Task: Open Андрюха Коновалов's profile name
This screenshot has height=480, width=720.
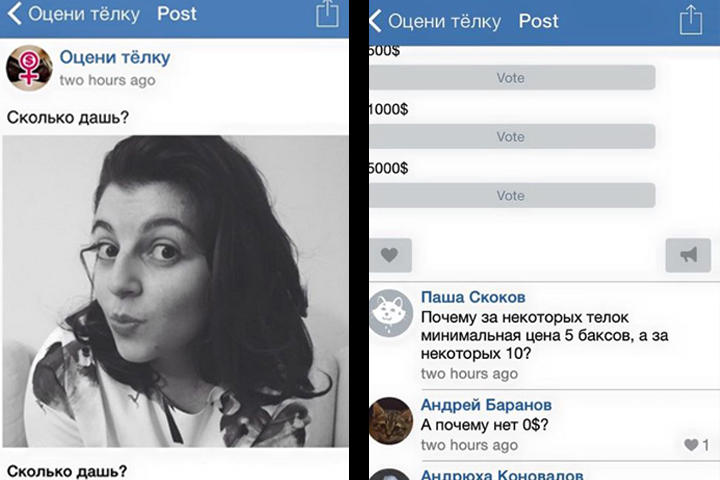Action: 502,474
